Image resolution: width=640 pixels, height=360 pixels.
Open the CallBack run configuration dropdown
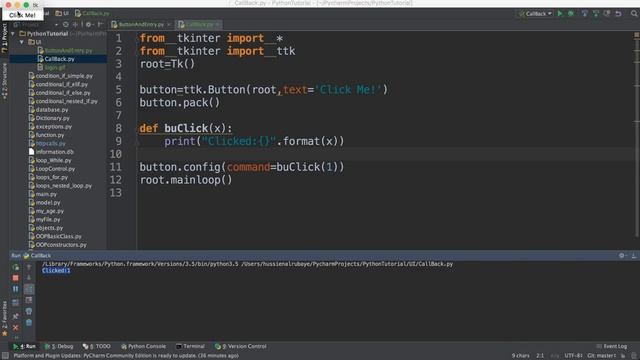point(535,13)
